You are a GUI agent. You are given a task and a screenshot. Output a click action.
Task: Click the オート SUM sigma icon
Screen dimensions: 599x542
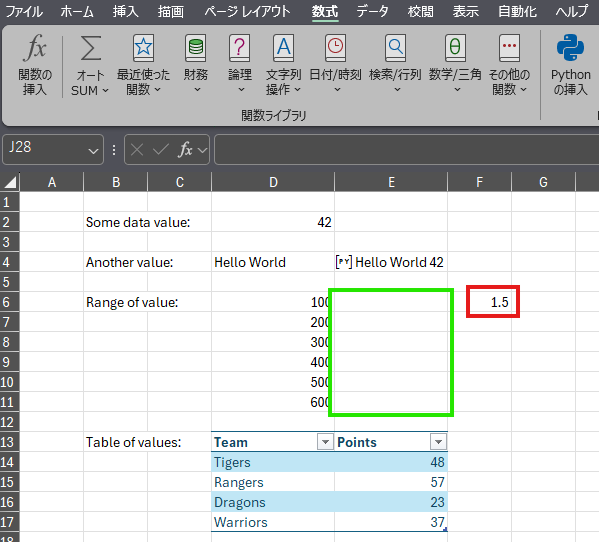91,49
